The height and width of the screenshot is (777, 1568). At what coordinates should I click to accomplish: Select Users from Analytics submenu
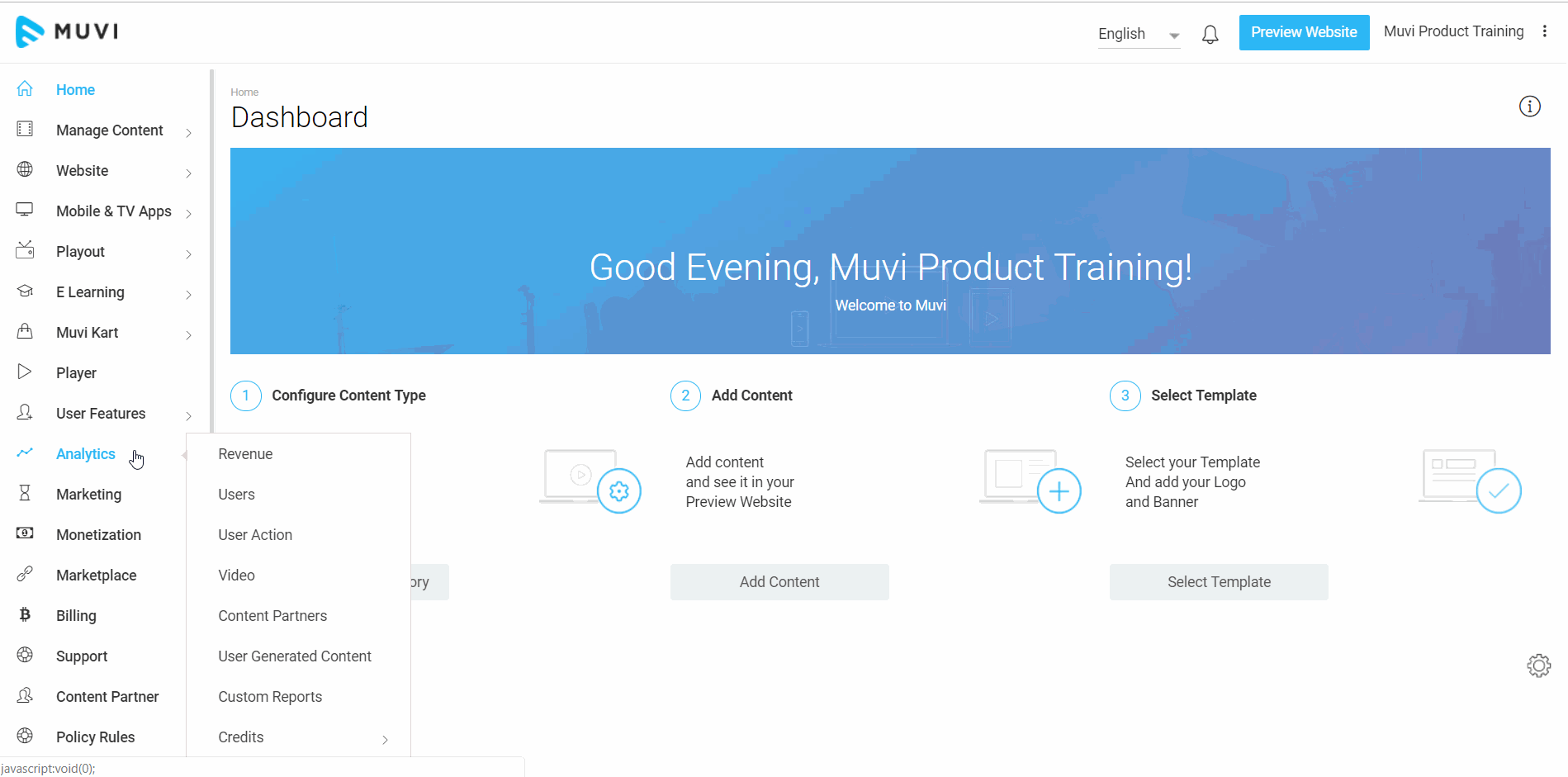pos(236,495)
